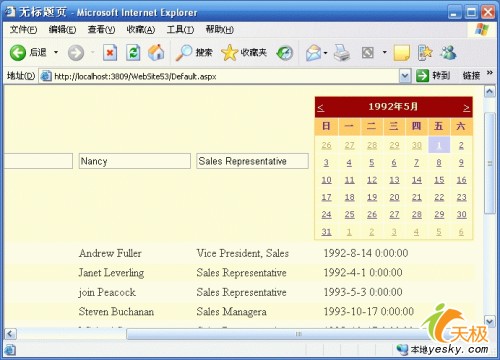
Task: Click Vice President, Sales title cell
Action: coord(243,253)
